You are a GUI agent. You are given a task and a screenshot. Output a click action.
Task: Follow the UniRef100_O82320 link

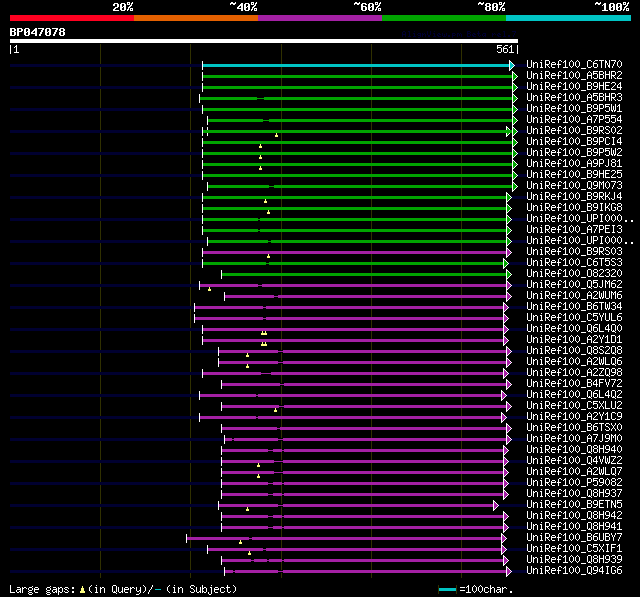pos(574,274)
